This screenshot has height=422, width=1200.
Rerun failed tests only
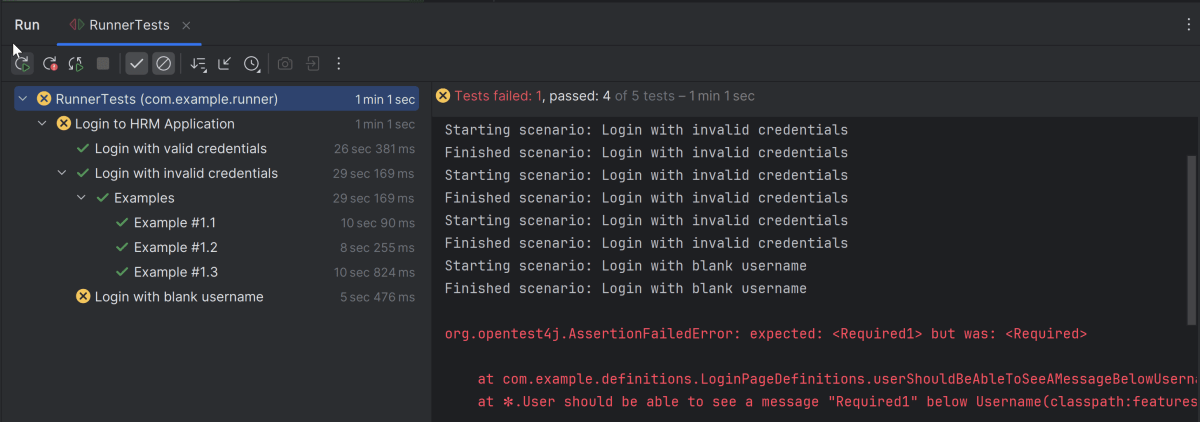point(49,64)
